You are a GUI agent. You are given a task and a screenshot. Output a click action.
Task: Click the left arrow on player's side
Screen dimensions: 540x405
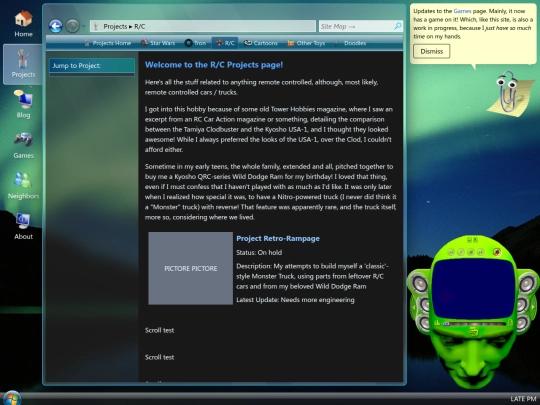point(414,307)
